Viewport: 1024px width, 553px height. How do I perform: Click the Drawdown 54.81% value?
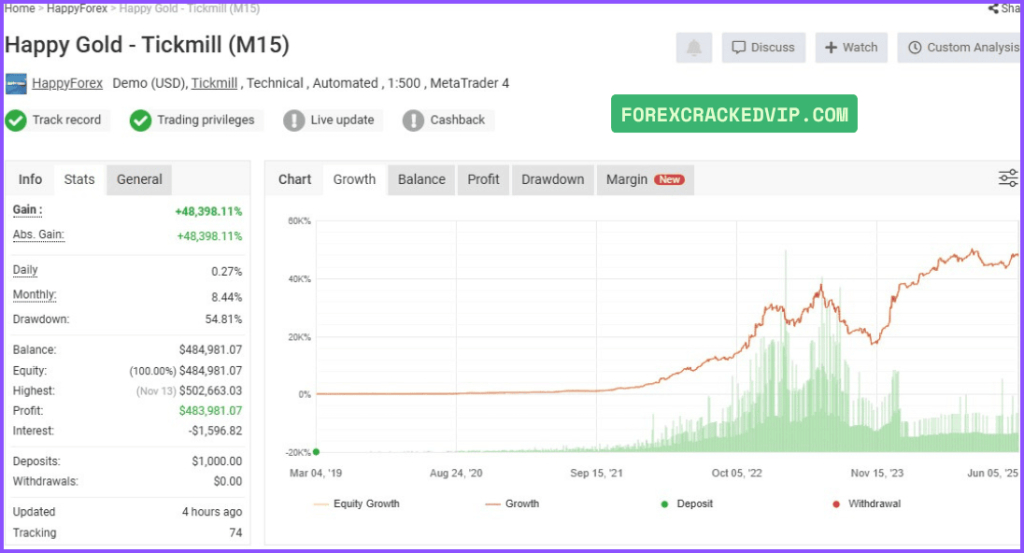(223, 319)
